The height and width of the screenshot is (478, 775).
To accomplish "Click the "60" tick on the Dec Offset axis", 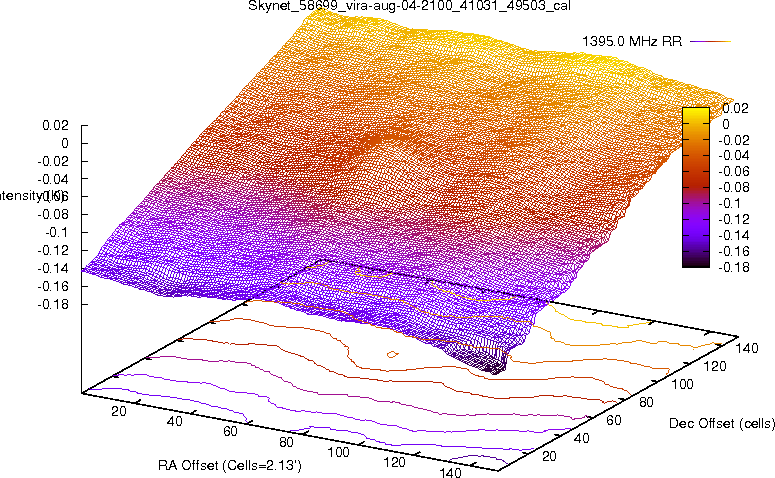I will (x=614, y=420).
